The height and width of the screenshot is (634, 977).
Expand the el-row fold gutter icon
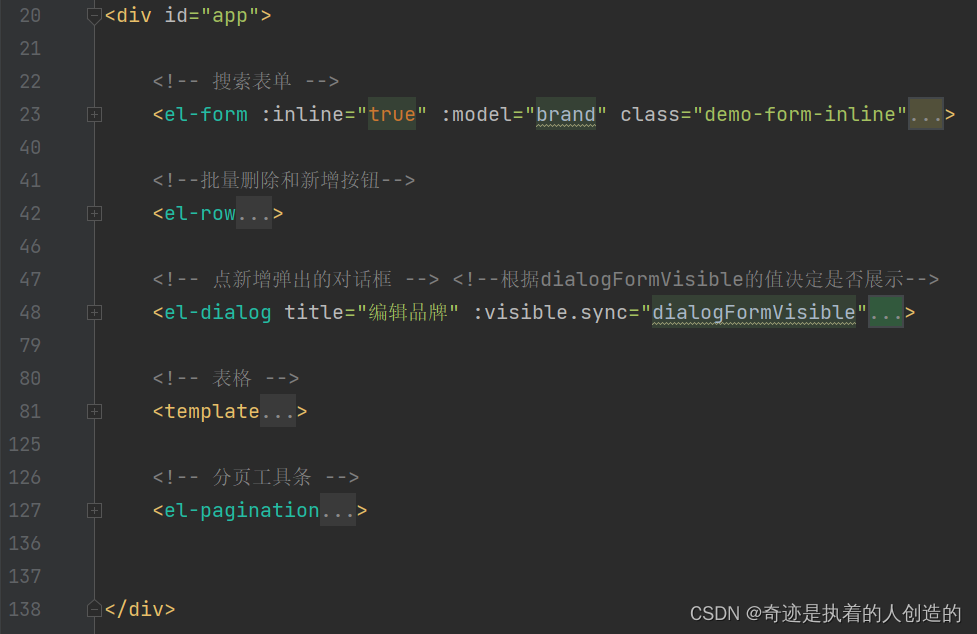pyautogui.click(x=94, y=214)
